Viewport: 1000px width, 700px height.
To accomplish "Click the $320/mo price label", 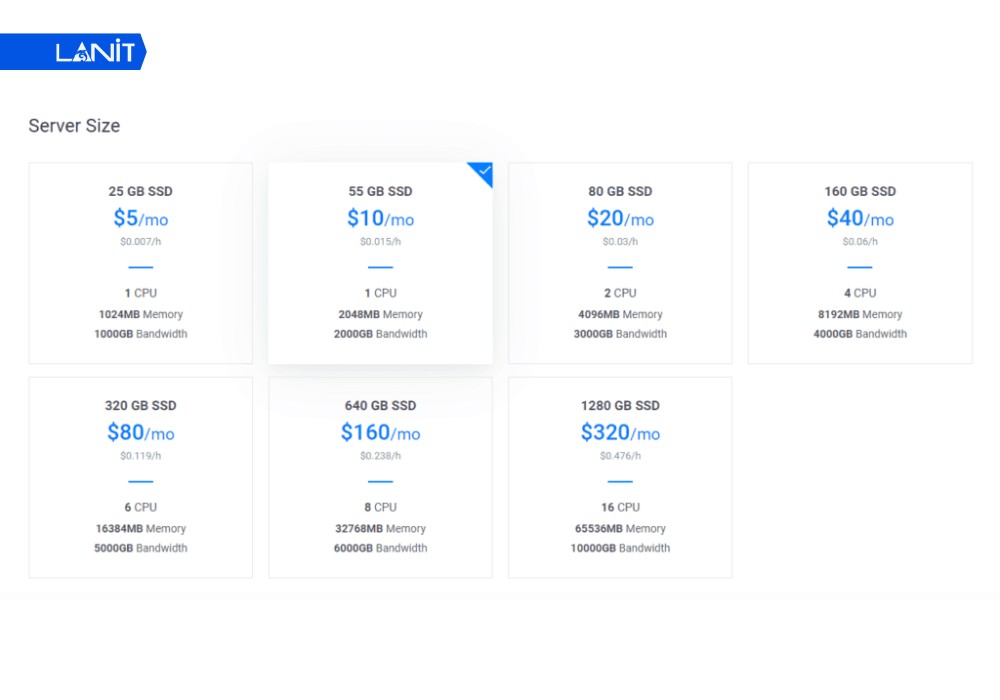I will 620,432.
